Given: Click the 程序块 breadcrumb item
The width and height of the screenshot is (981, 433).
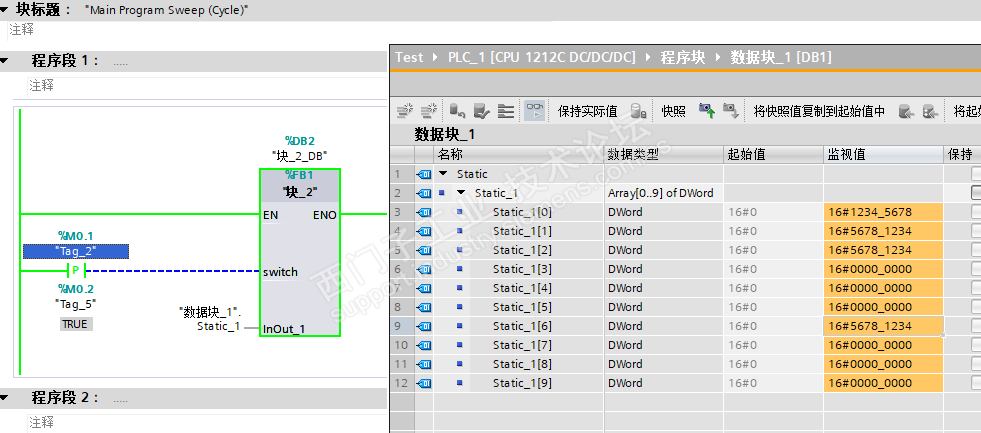Looking at the screenshot, I should [x=683, y=58].
